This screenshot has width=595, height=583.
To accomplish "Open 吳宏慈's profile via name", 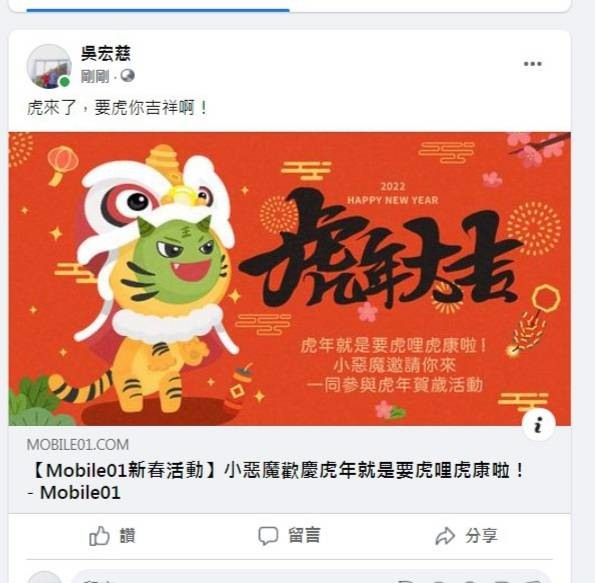I will [105, 53].
